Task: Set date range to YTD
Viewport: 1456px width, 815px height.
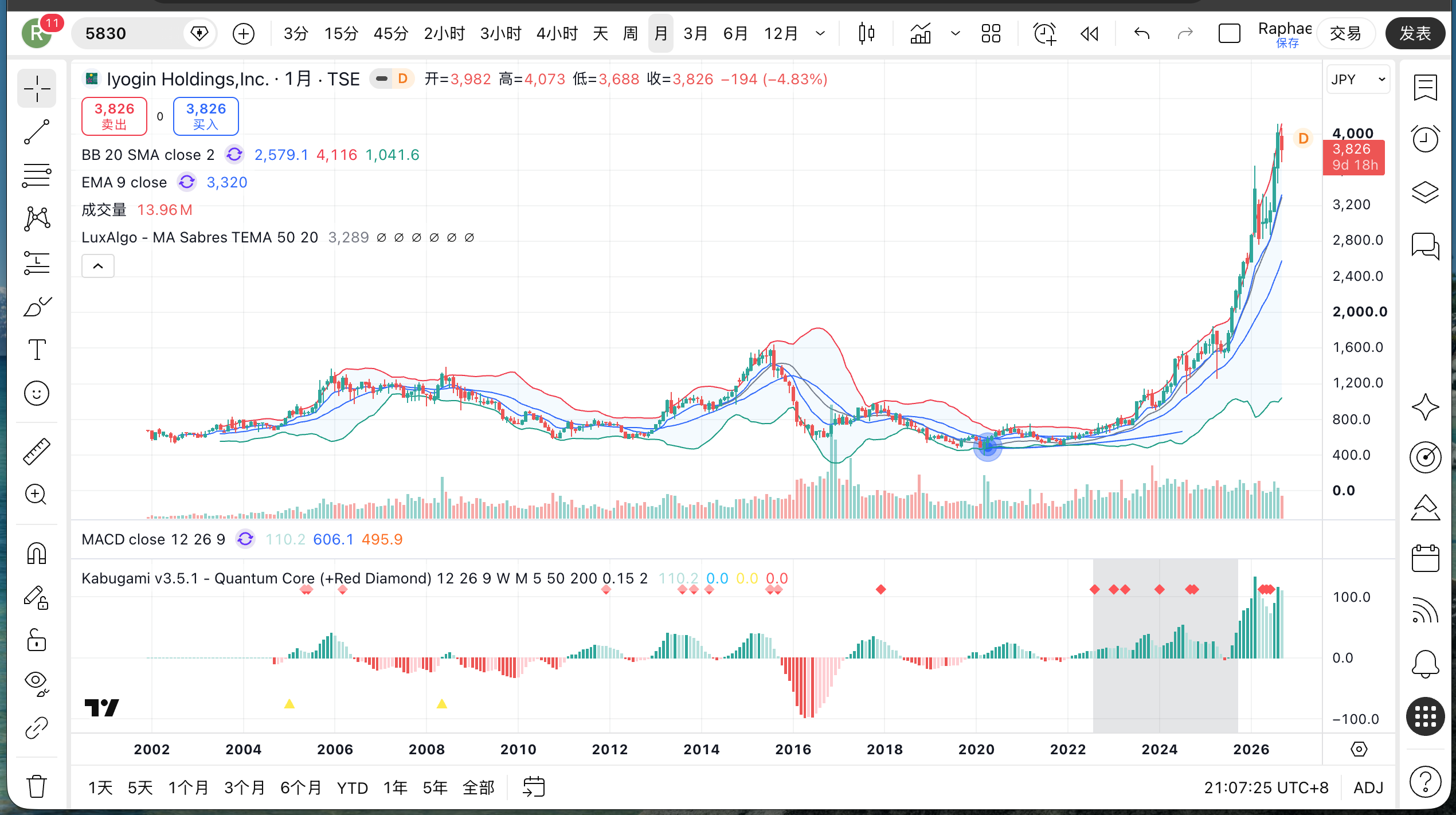Action: coord(352,788)
